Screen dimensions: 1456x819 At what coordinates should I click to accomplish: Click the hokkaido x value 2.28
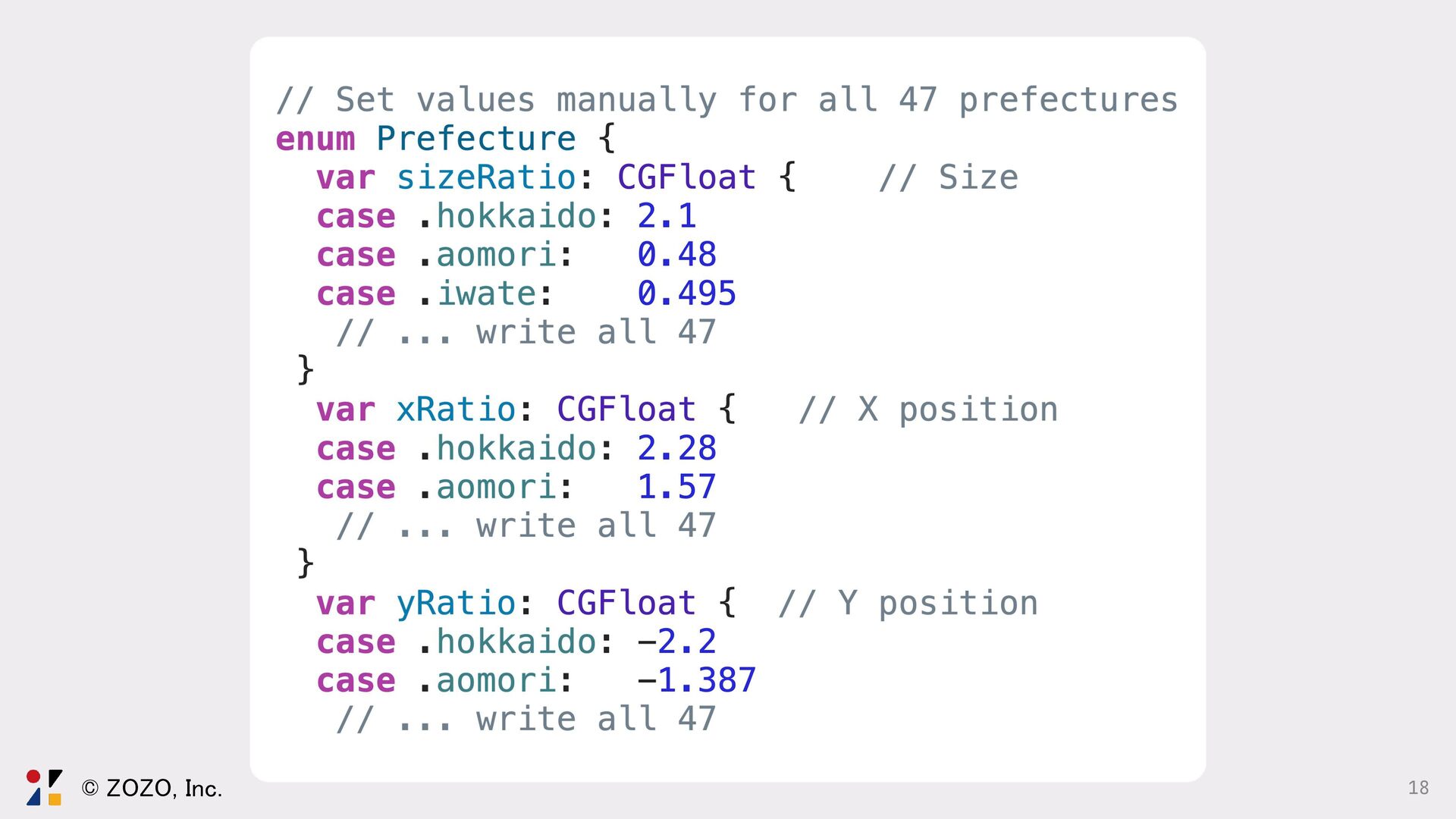[x=676, y=448]
